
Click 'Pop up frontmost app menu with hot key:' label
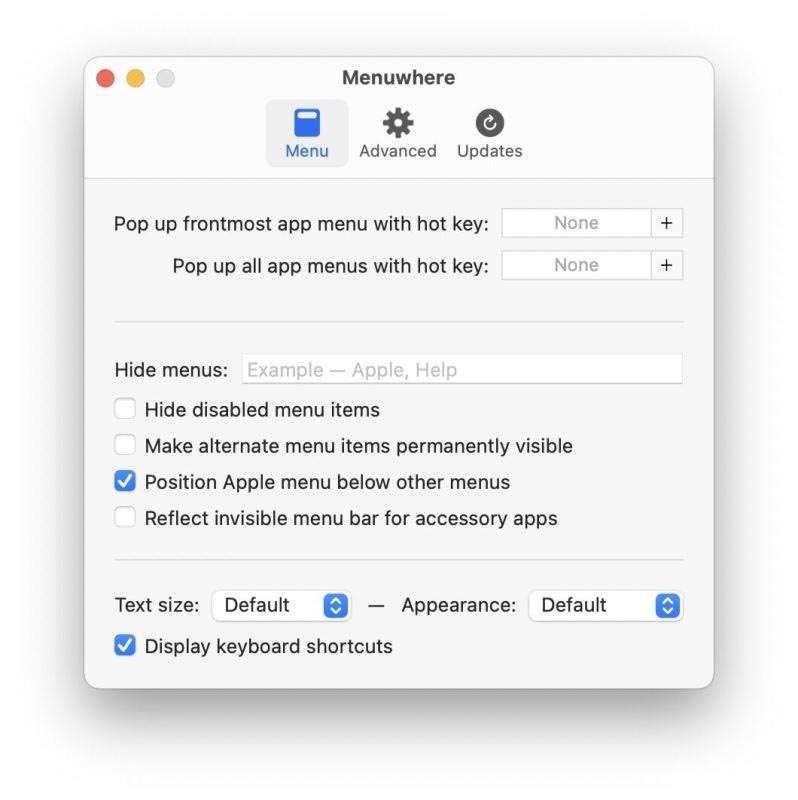click(x=301, y=224)
